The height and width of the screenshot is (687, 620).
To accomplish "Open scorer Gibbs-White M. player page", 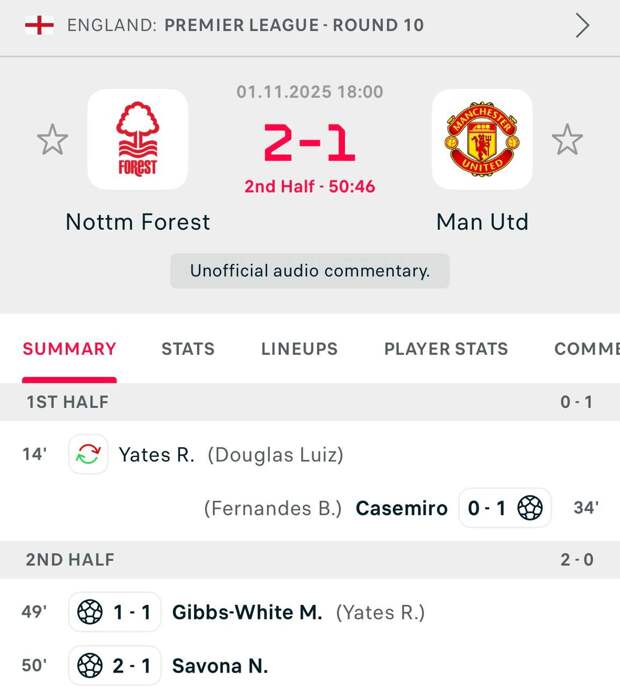I will 247,612.
